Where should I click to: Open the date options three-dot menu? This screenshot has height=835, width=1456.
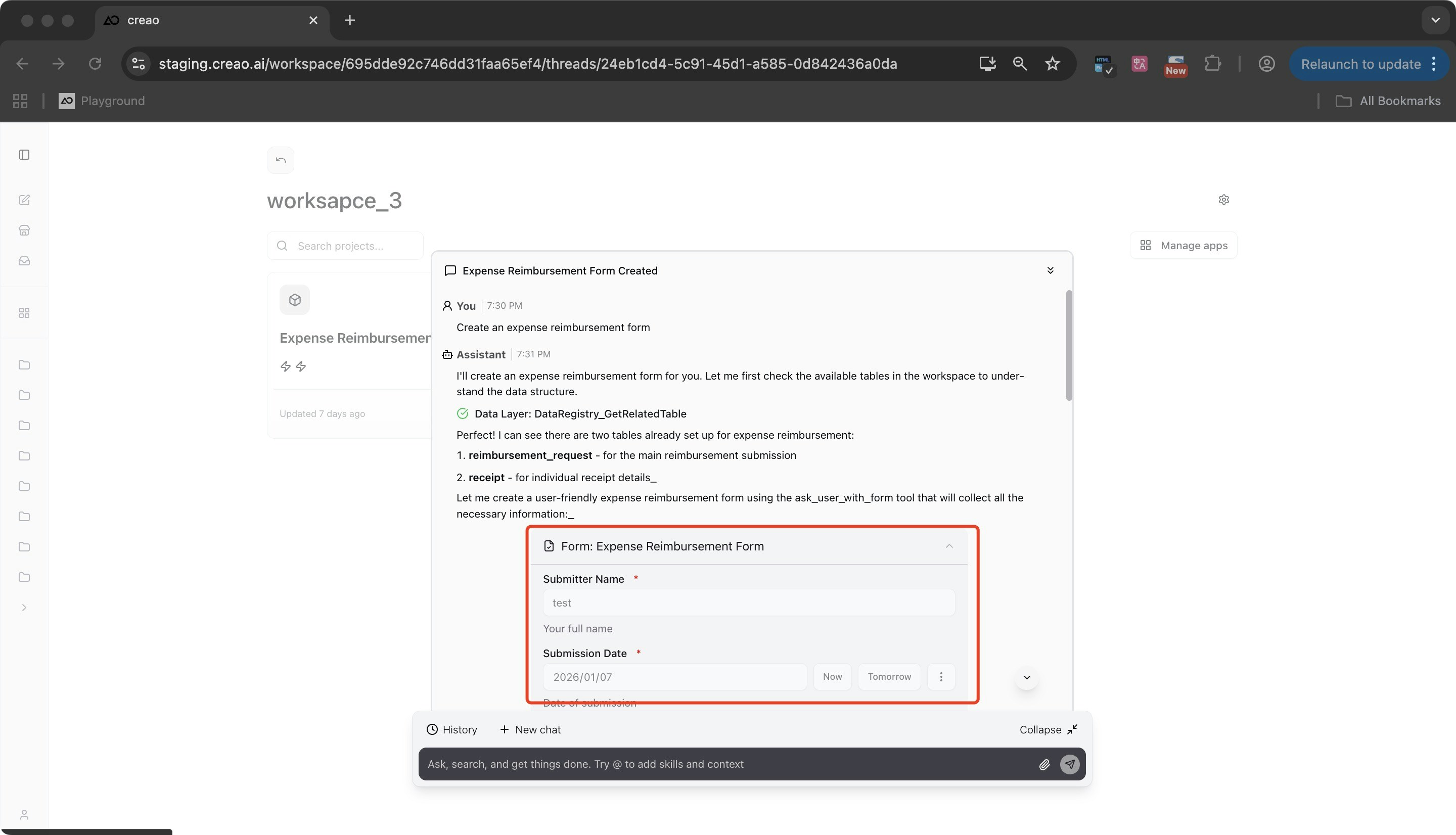[940, 677]
